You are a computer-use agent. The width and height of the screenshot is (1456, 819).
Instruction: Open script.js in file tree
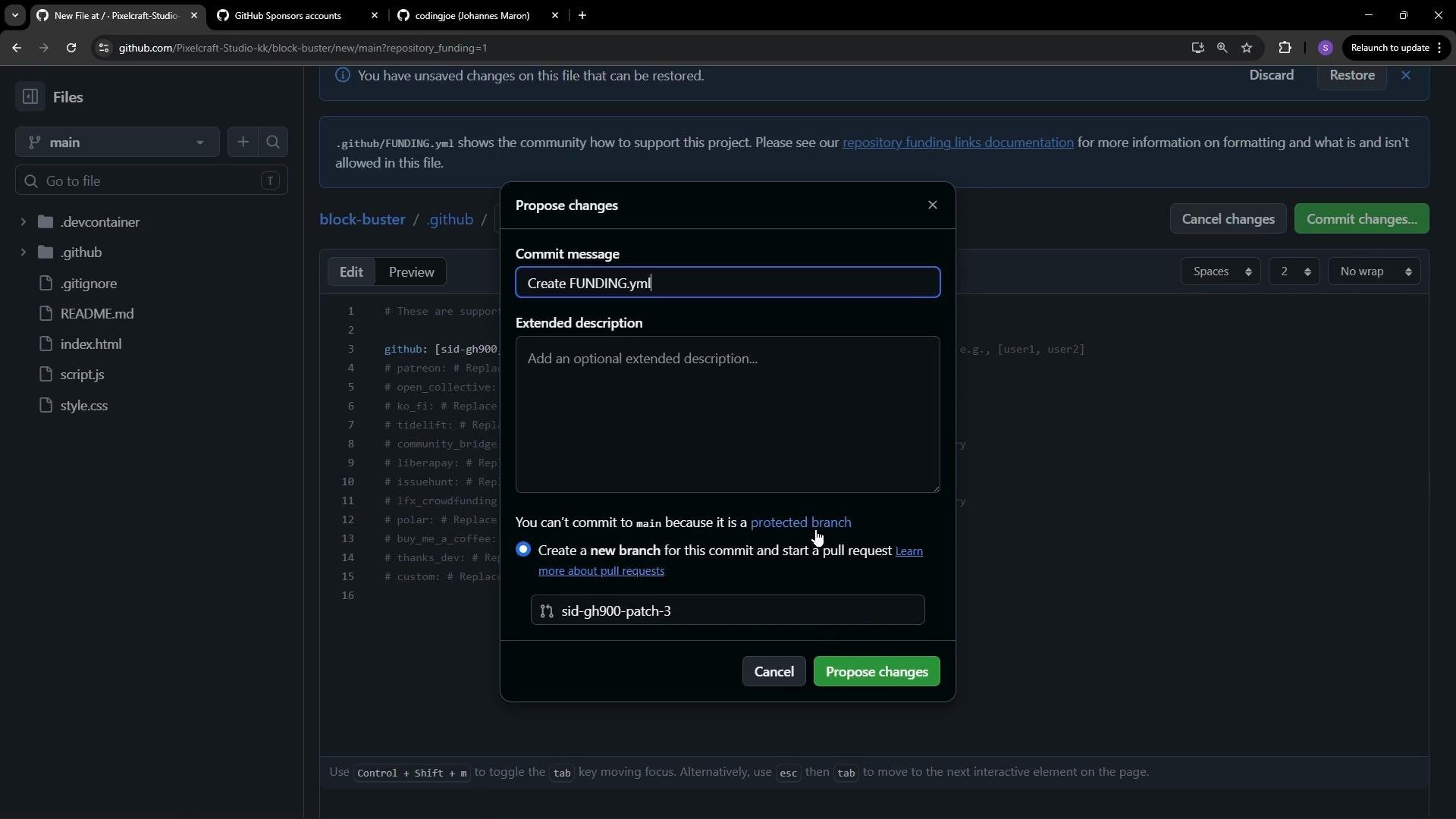click(82, 375)
